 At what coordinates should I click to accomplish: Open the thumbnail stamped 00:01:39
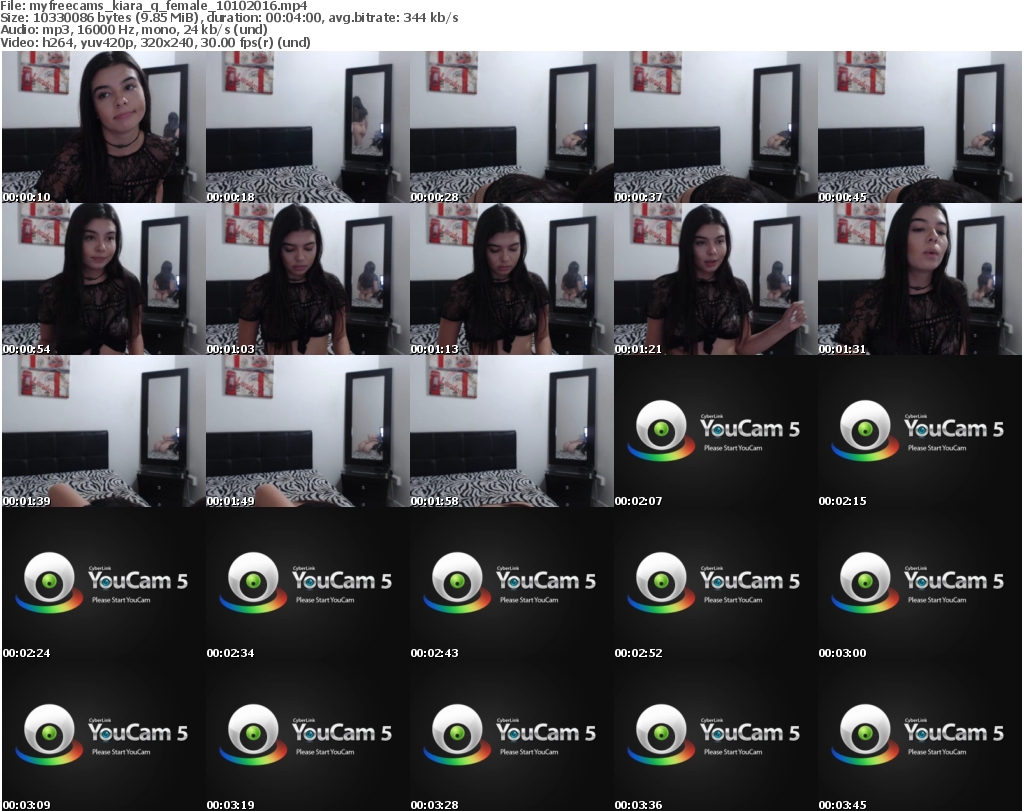103,431
